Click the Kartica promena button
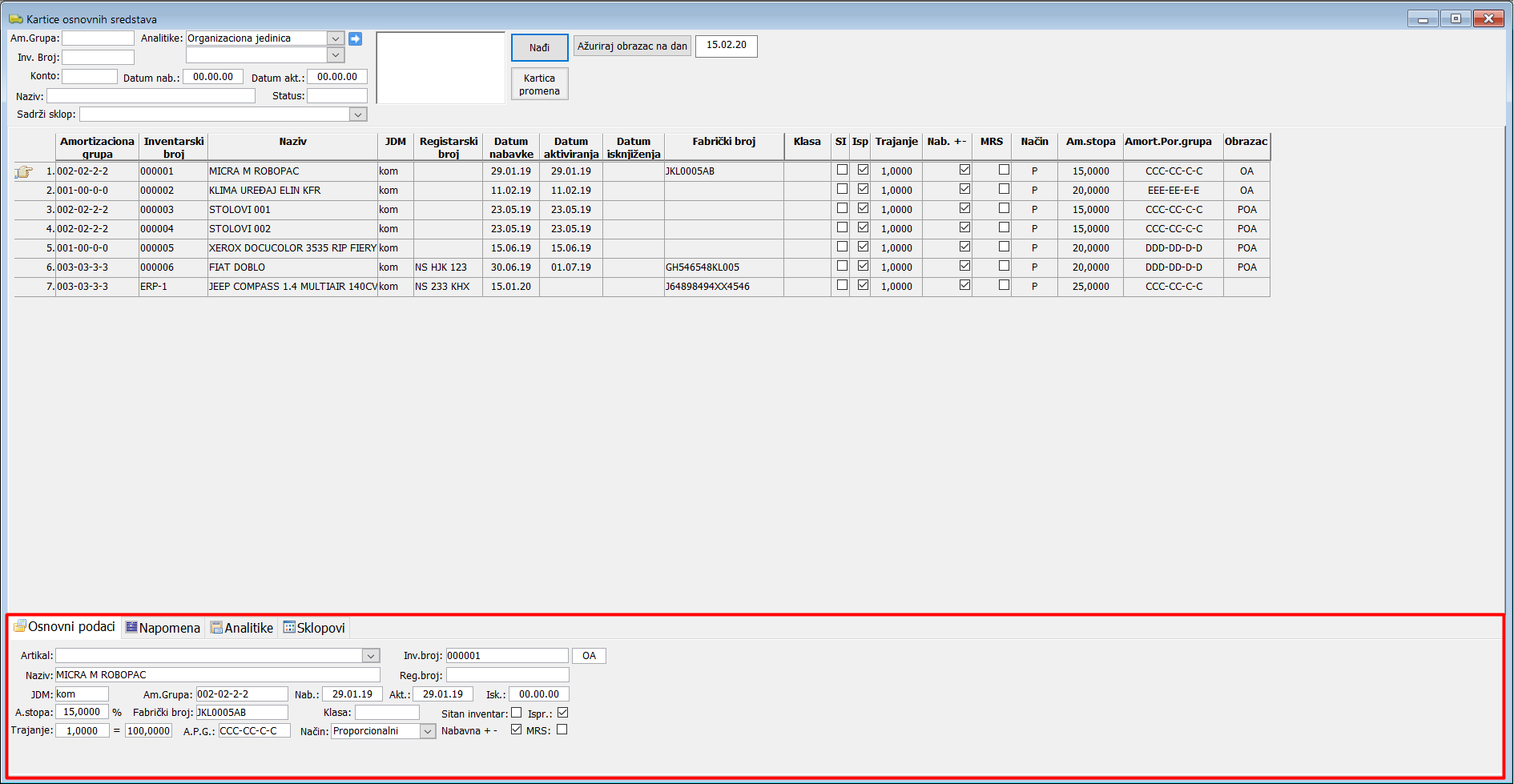Screen dimensions: 1514x784 tap(539, 84)
